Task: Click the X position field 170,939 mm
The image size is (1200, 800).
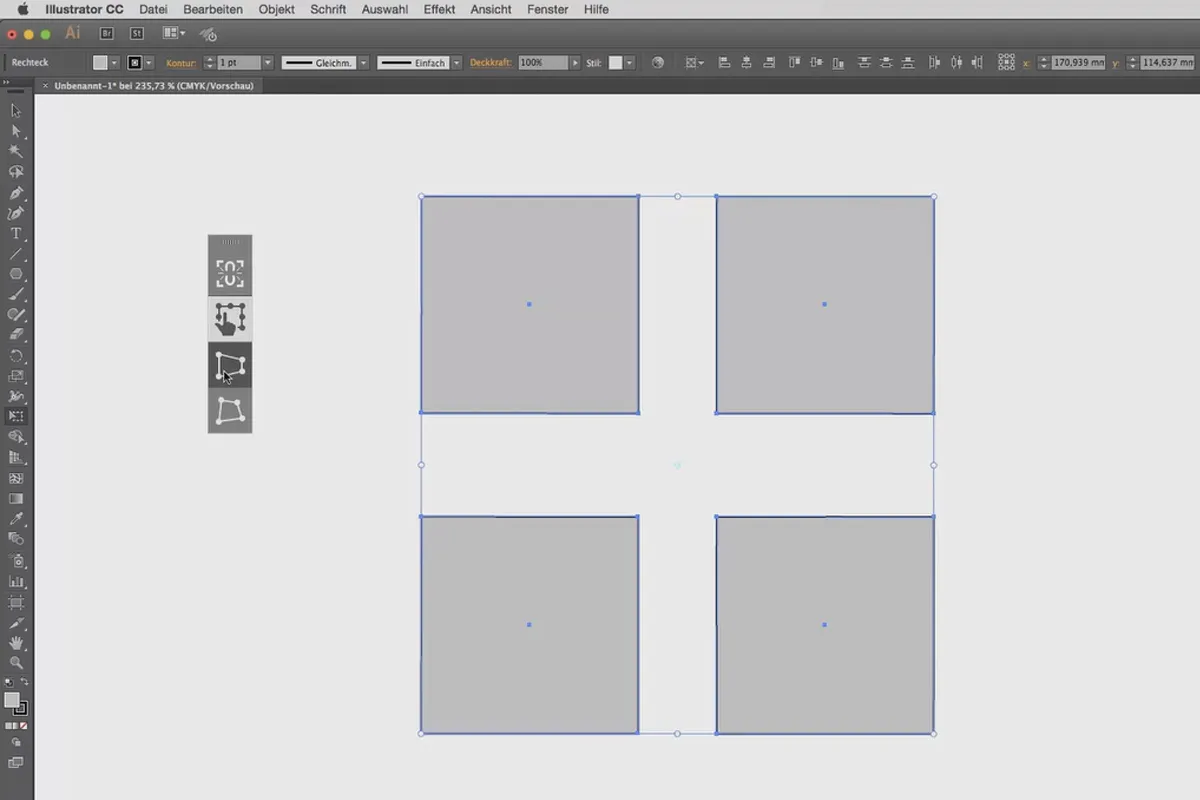Action: [1078, 62]
